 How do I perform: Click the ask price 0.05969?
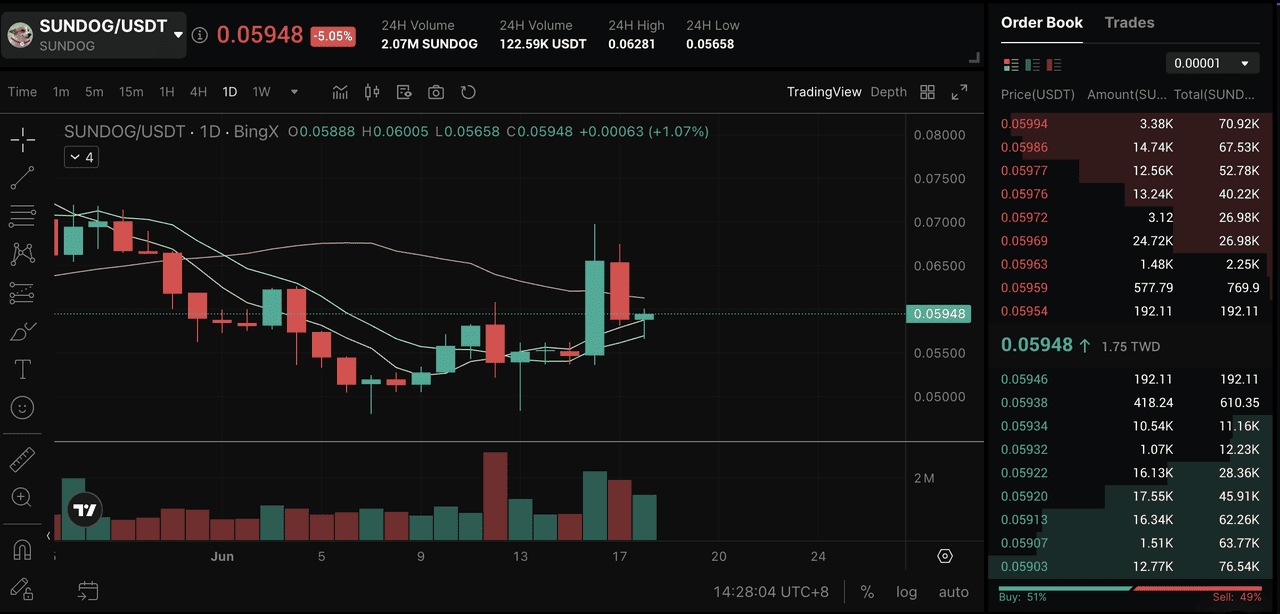tap(1024, 241)
